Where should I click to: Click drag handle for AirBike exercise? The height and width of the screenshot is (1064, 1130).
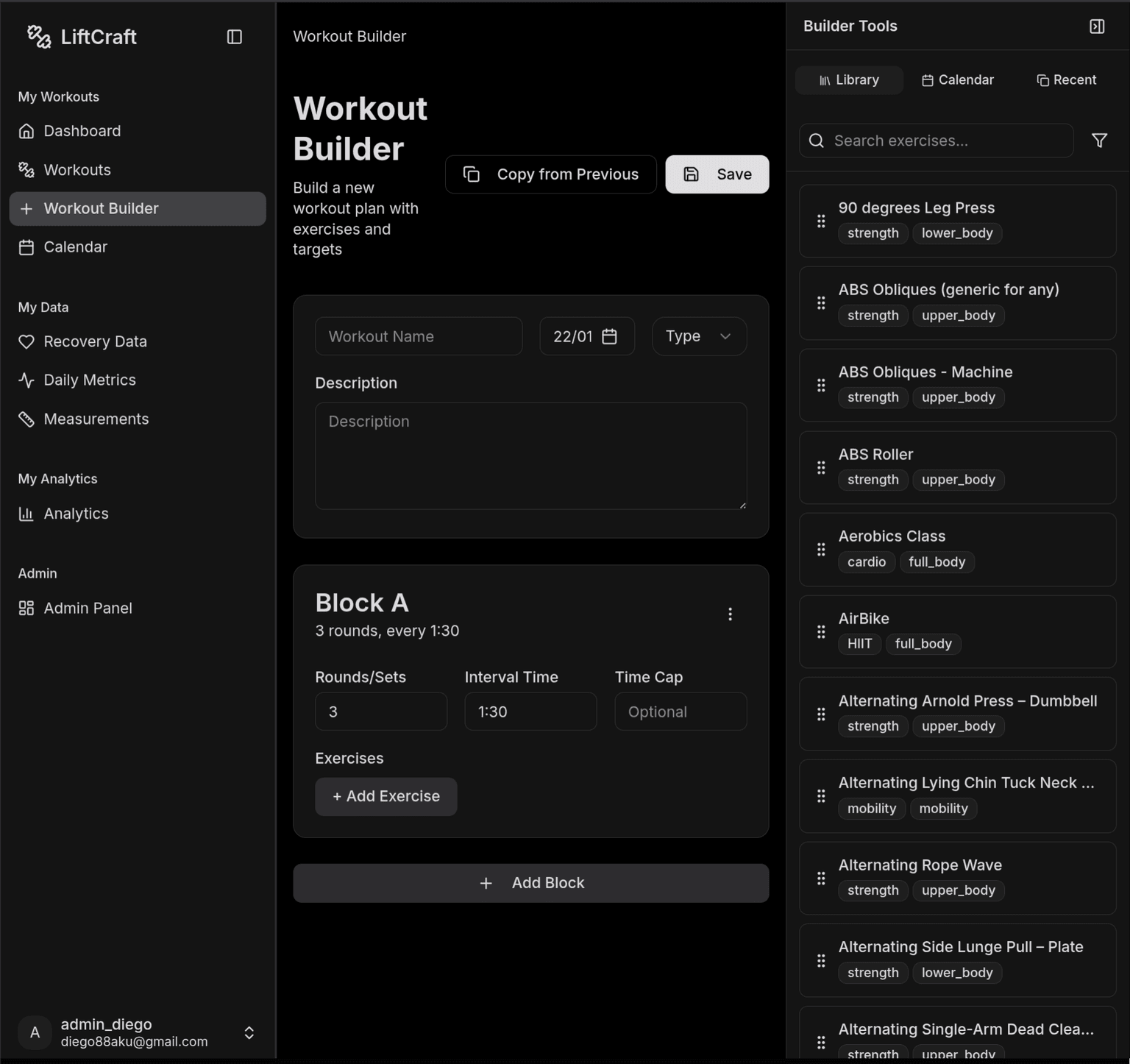pos(821,632)
